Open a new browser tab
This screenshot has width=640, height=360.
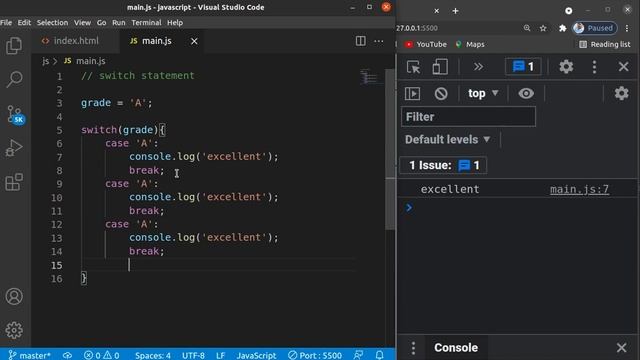(x=456, y=11)
